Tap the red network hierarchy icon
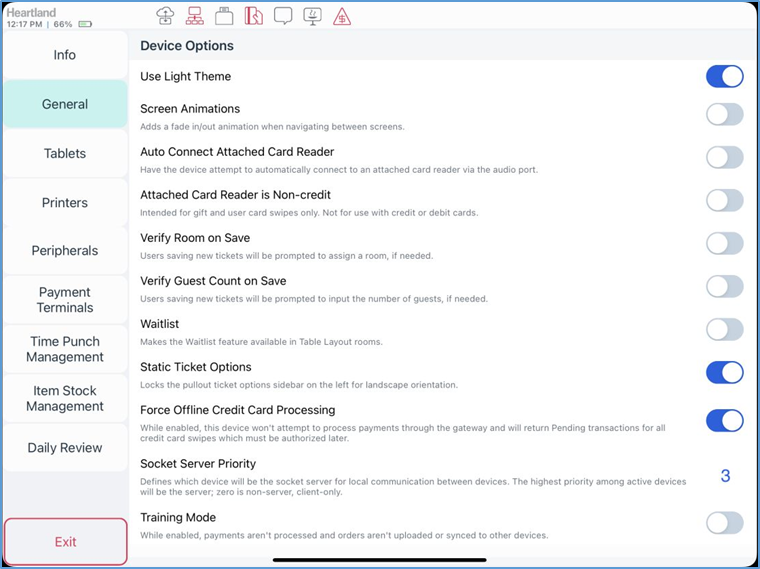This screenshot has width=760, height=569. (x=195, y=15)
